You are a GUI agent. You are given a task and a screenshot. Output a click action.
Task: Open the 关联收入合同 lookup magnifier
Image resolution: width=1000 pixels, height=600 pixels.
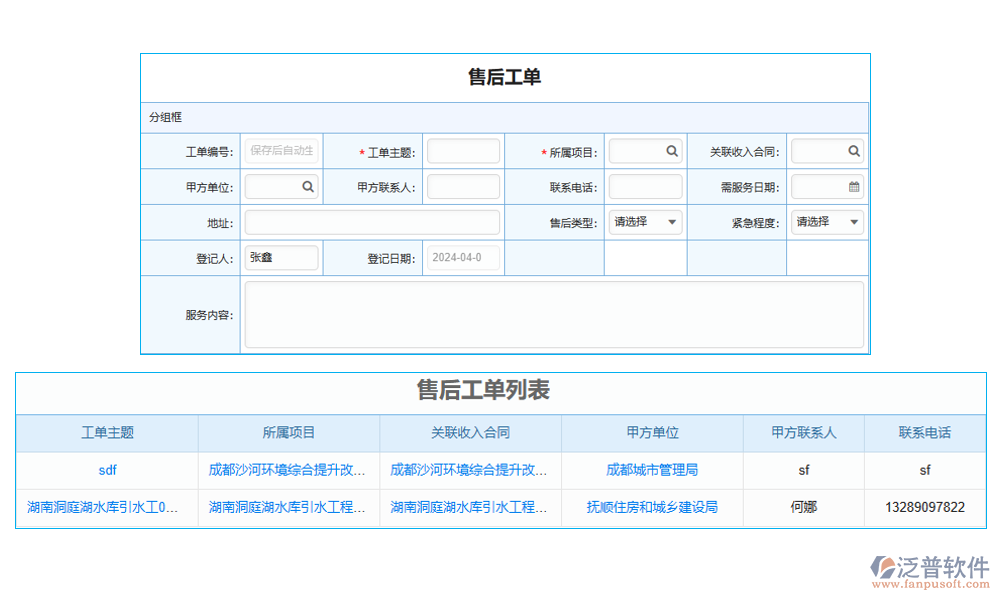point(855,150)
